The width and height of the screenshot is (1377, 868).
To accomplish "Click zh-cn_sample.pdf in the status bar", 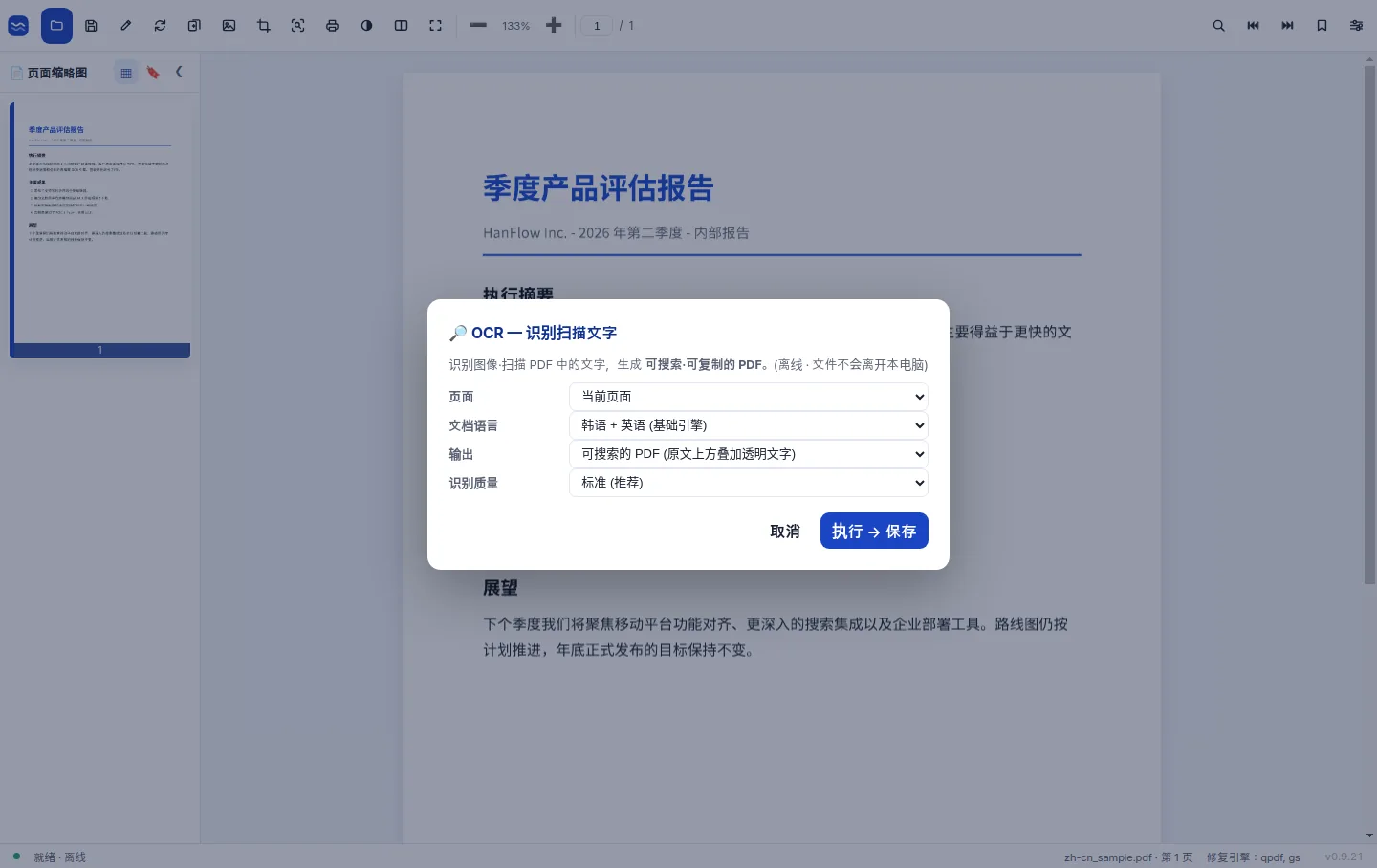I will point(1108,857).
